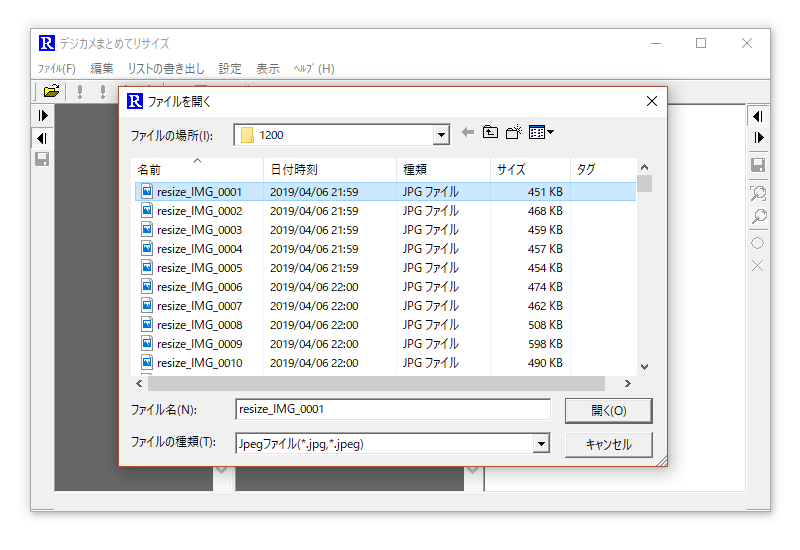Screen dimensions: 800x550
Task: Click vertical scrollbar down arrow in file list
Action: (644, 367)
